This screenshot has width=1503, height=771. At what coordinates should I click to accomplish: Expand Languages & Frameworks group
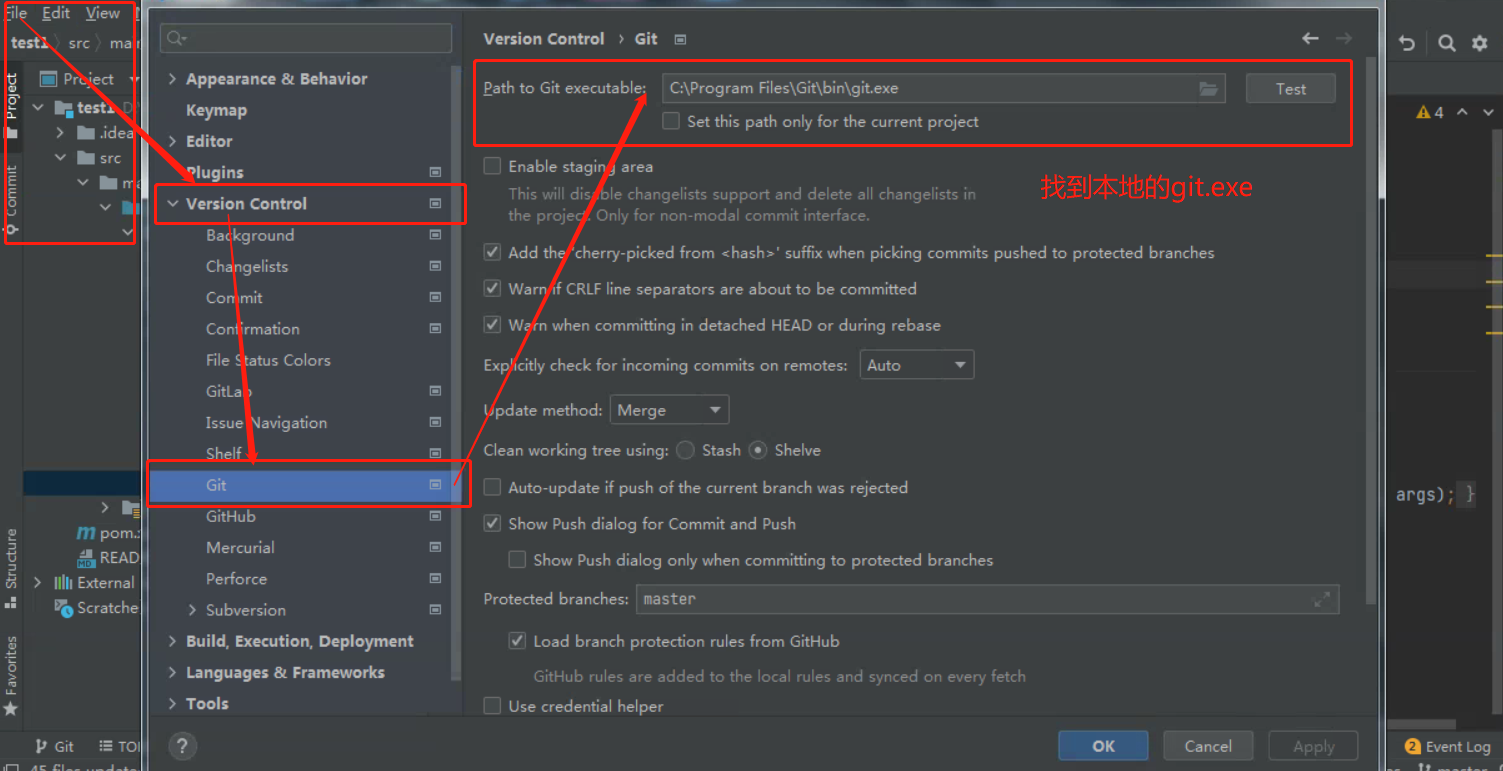click(173, 672)
